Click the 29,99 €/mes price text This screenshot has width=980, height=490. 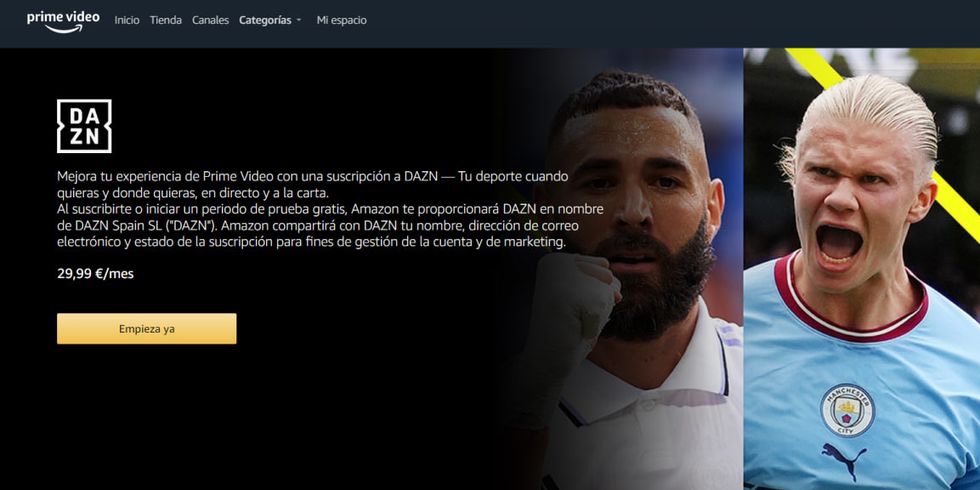click(x=95, y=274)
